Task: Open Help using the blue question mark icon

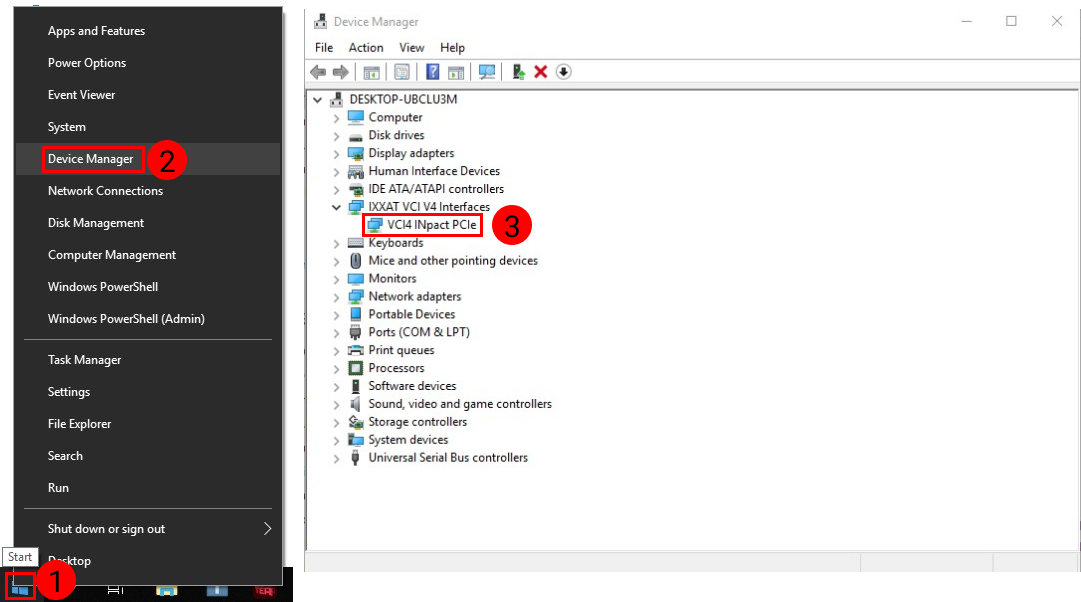Action: point(433,71)
